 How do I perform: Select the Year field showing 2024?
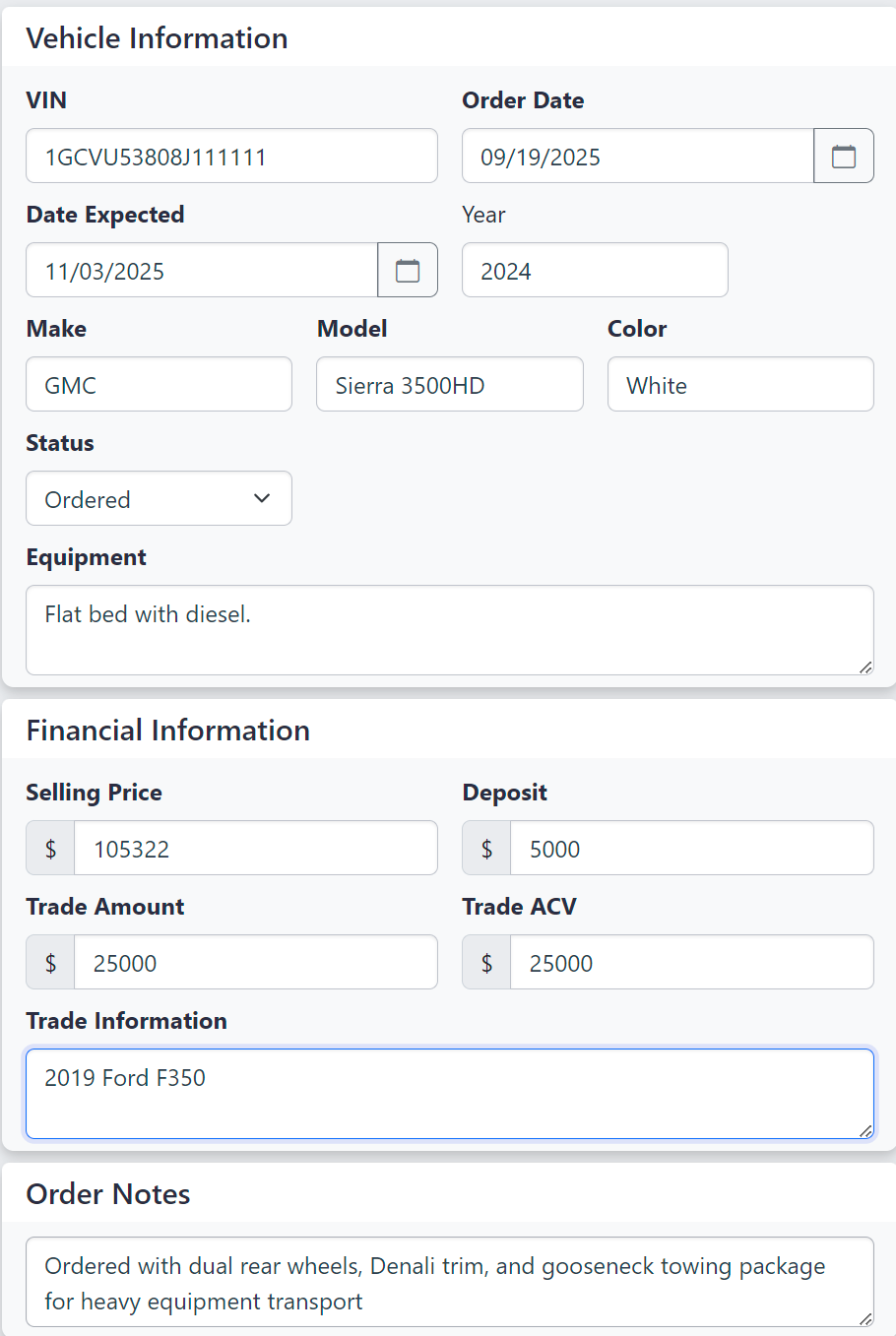[595, 271]
